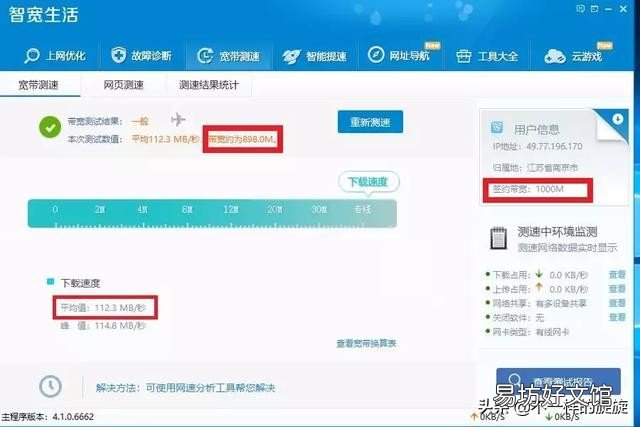
Task: Click the 主程序版本 4.1.0.6662 text
Action: point(48,417)
